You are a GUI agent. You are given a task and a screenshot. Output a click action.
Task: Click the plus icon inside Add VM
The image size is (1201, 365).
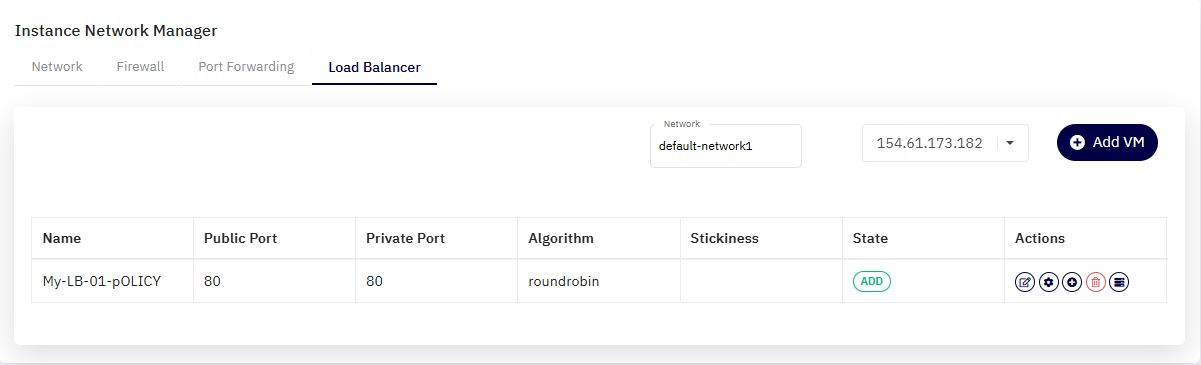point(1077,143)
